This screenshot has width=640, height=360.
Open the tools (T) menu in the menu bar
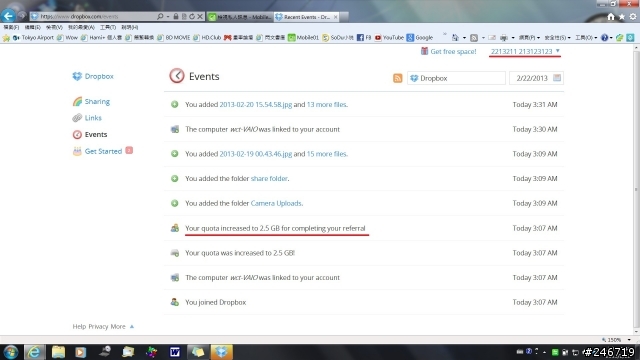[108, 27]
